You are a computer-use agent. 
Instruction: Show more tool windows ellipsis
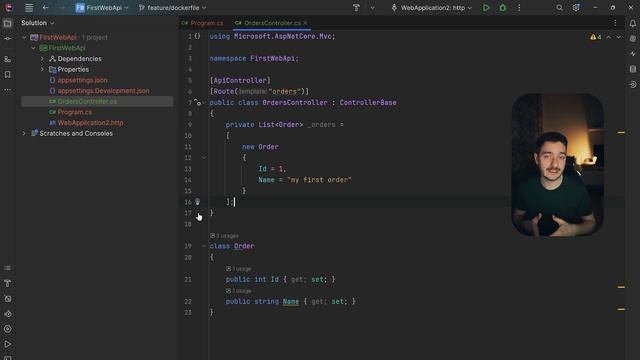tap(7, 90)
